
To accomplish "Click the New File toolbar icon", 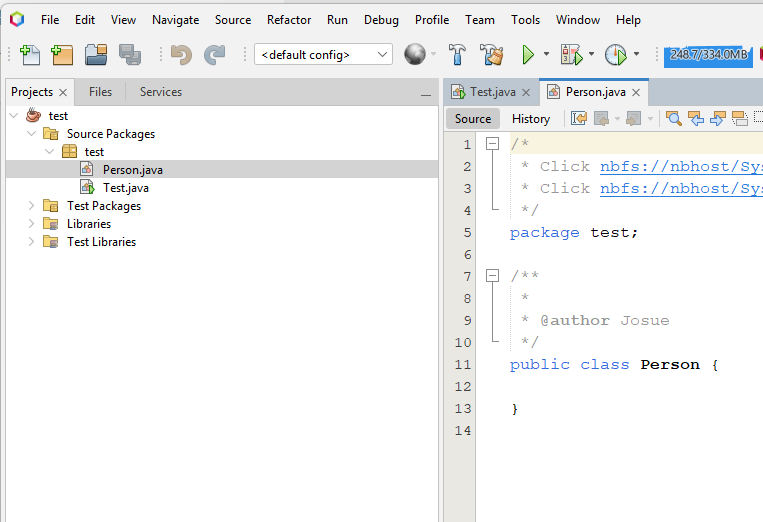I will tap(30, 55).
